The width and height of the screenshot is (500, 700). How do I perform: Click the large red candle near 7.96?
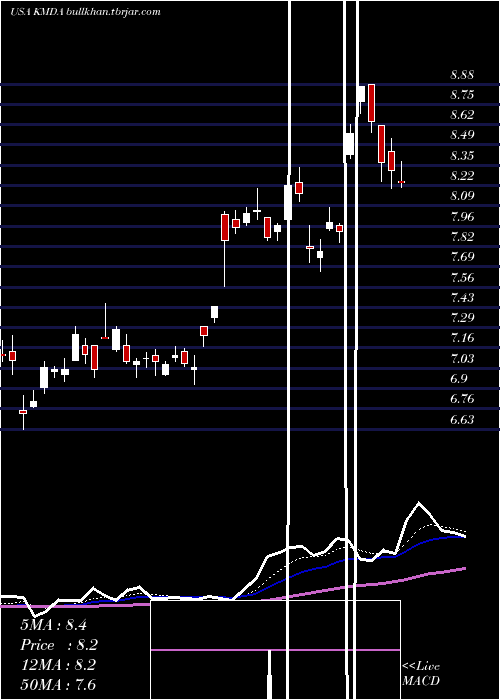(x=225, y=227)
